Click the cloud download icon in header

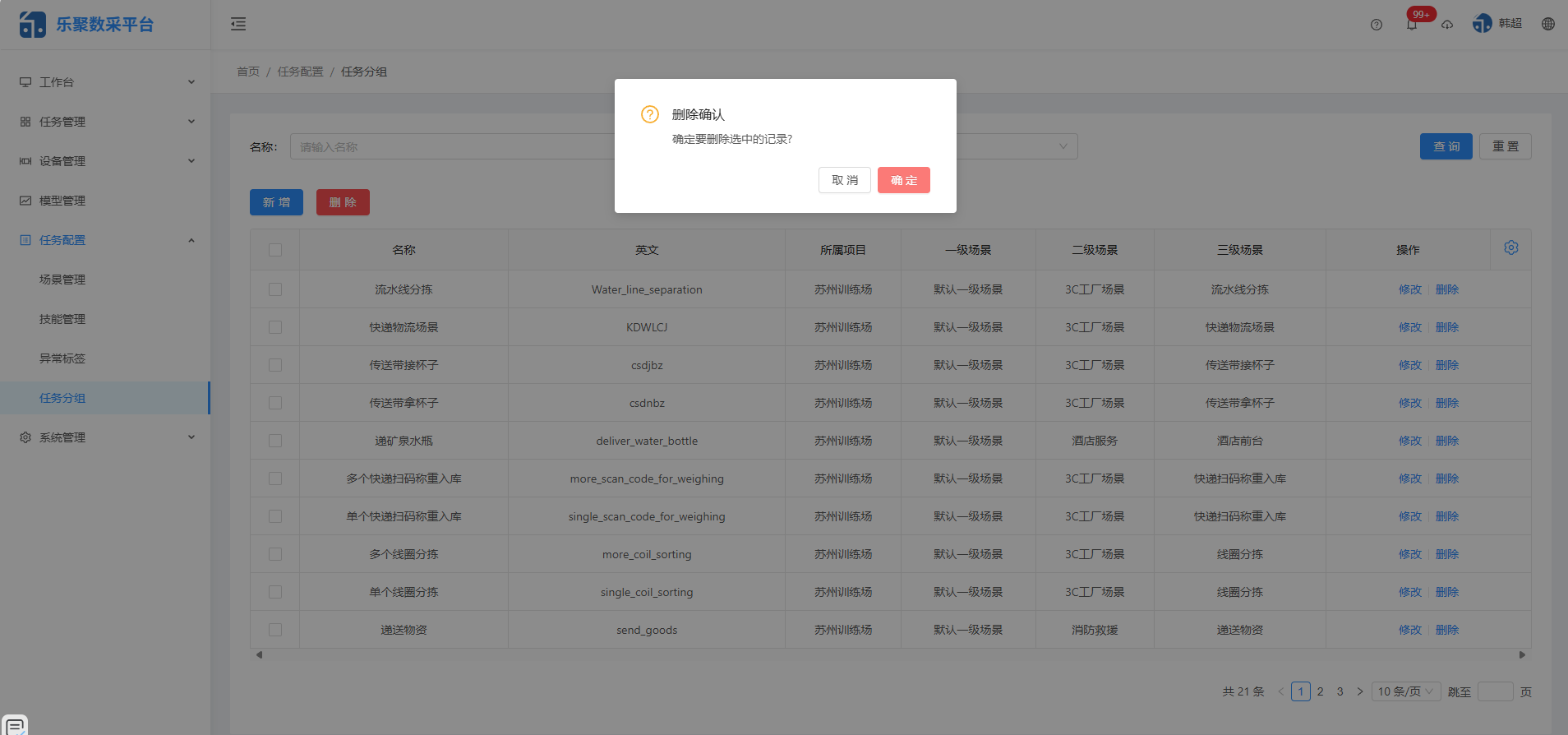tap(1447, 25)
